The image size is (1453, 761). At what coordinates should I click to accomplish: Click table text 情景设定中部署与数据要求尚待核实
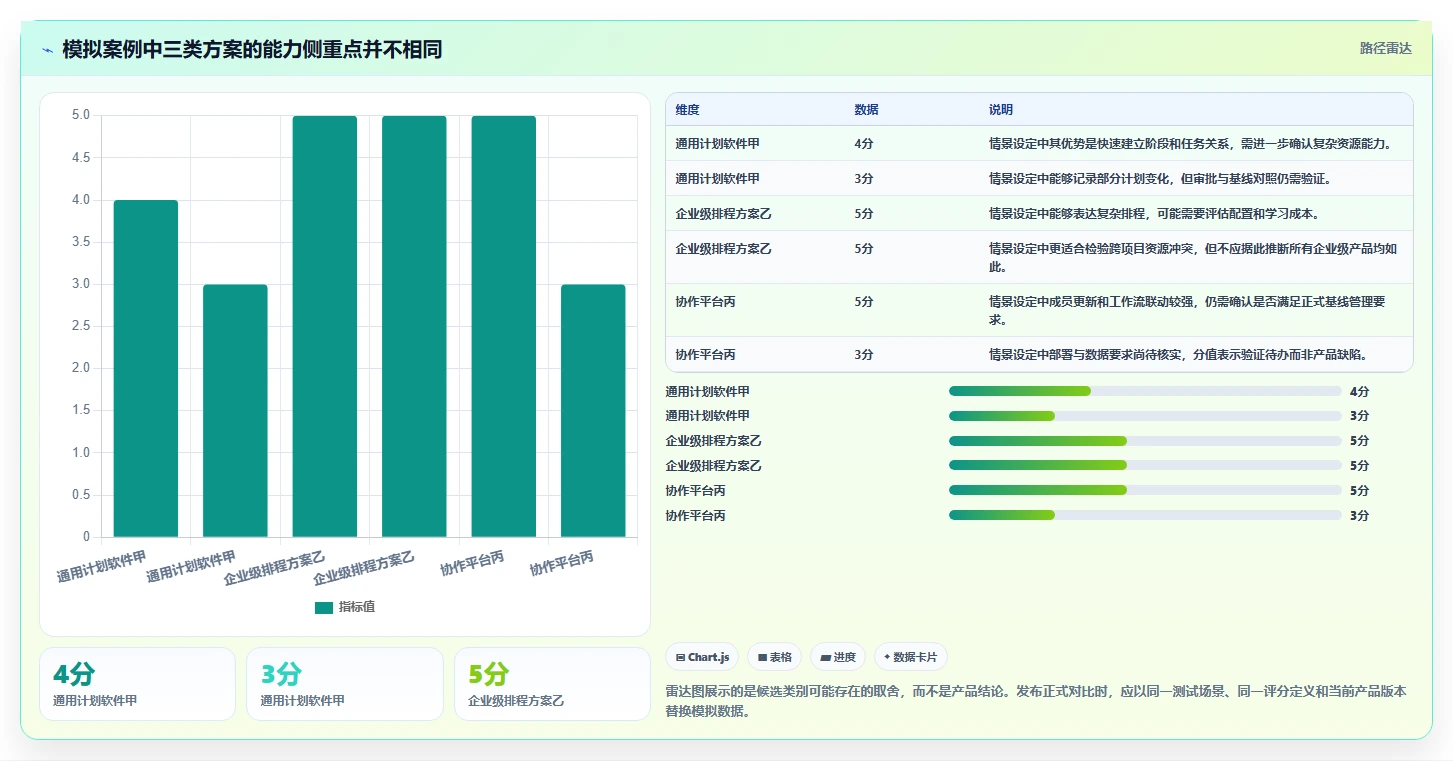[1087, 354]
